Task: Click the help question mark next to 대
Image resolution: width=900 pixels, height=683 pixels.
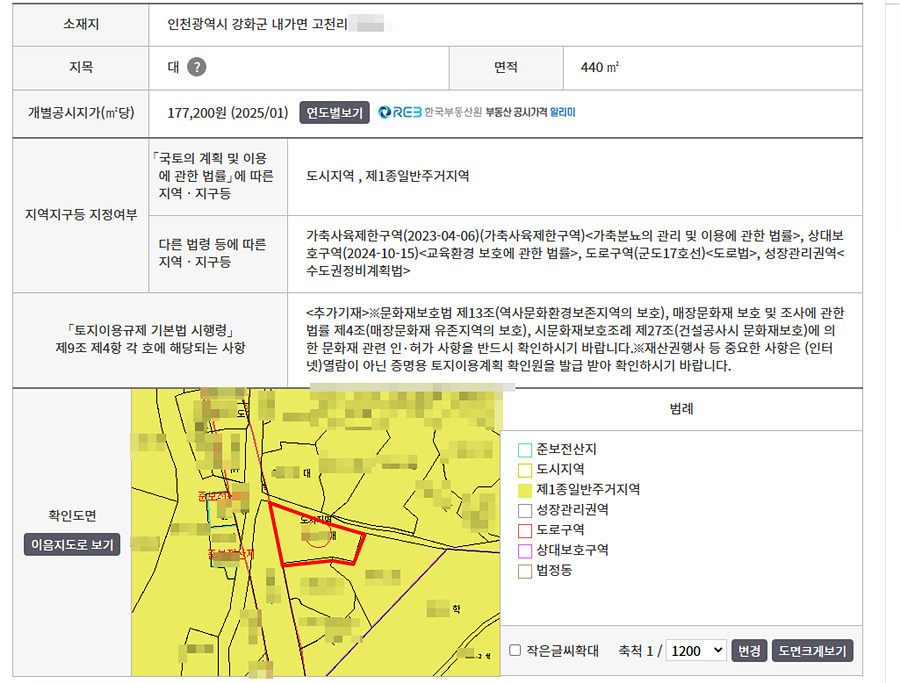Action: [x=197, y=67]
